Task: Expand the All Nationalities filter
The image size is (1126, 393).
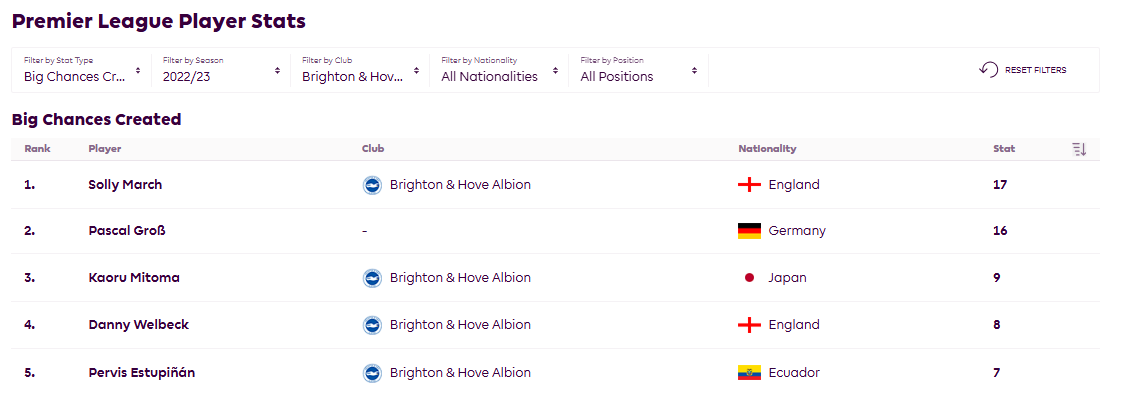Action: point(500,70)
